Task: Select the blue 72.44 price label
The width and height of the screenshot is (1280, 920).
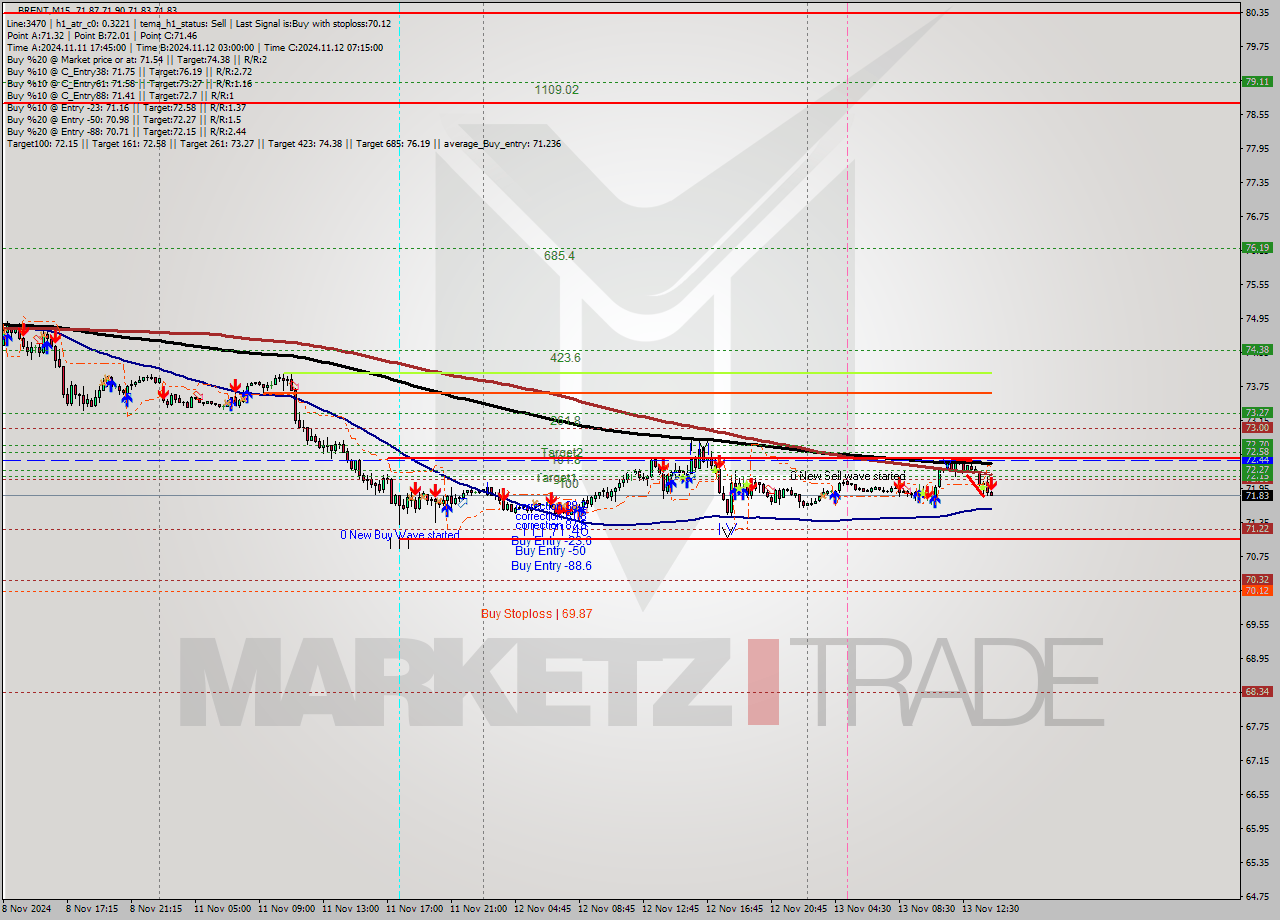Action: (1257, 459)
